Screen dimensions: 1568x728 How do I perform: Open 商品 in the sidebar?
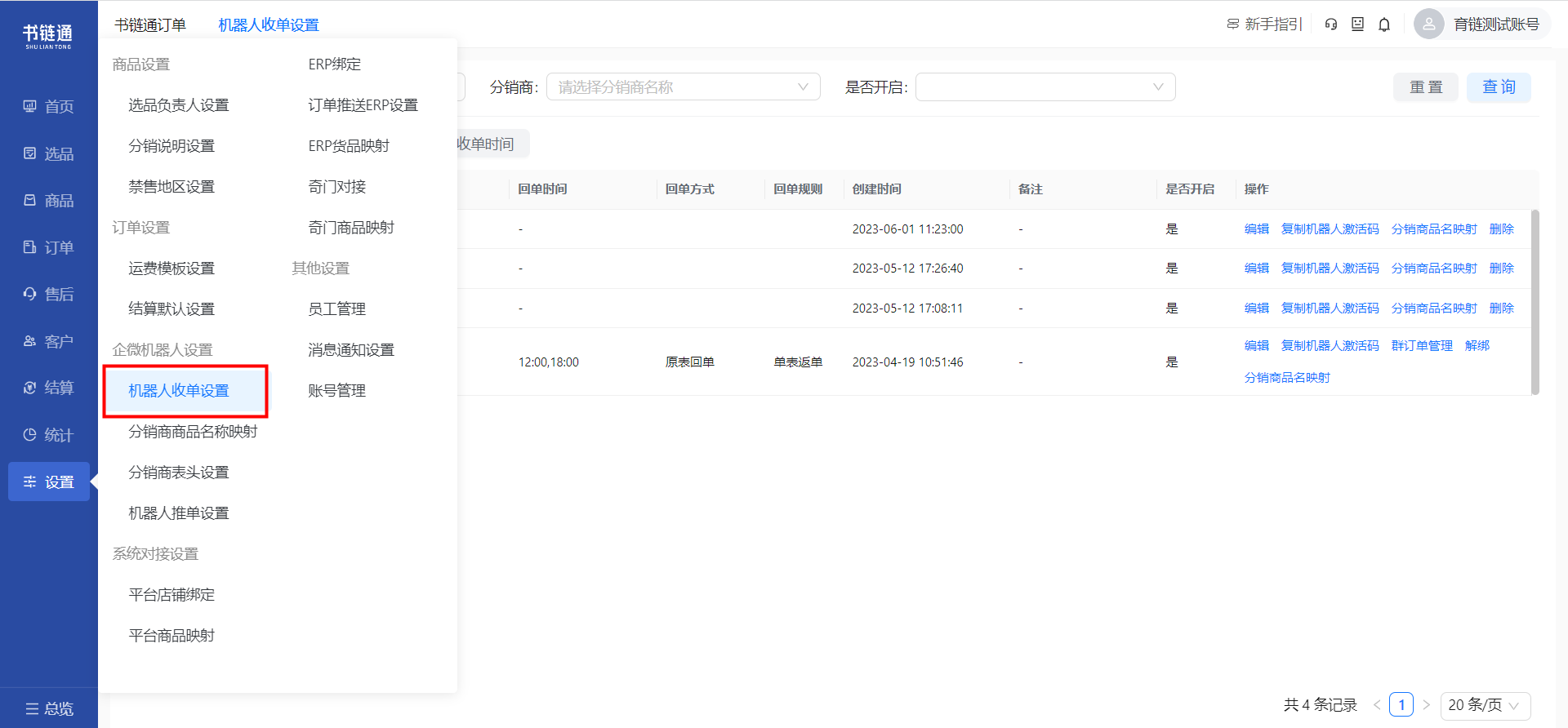click(49, 200)
